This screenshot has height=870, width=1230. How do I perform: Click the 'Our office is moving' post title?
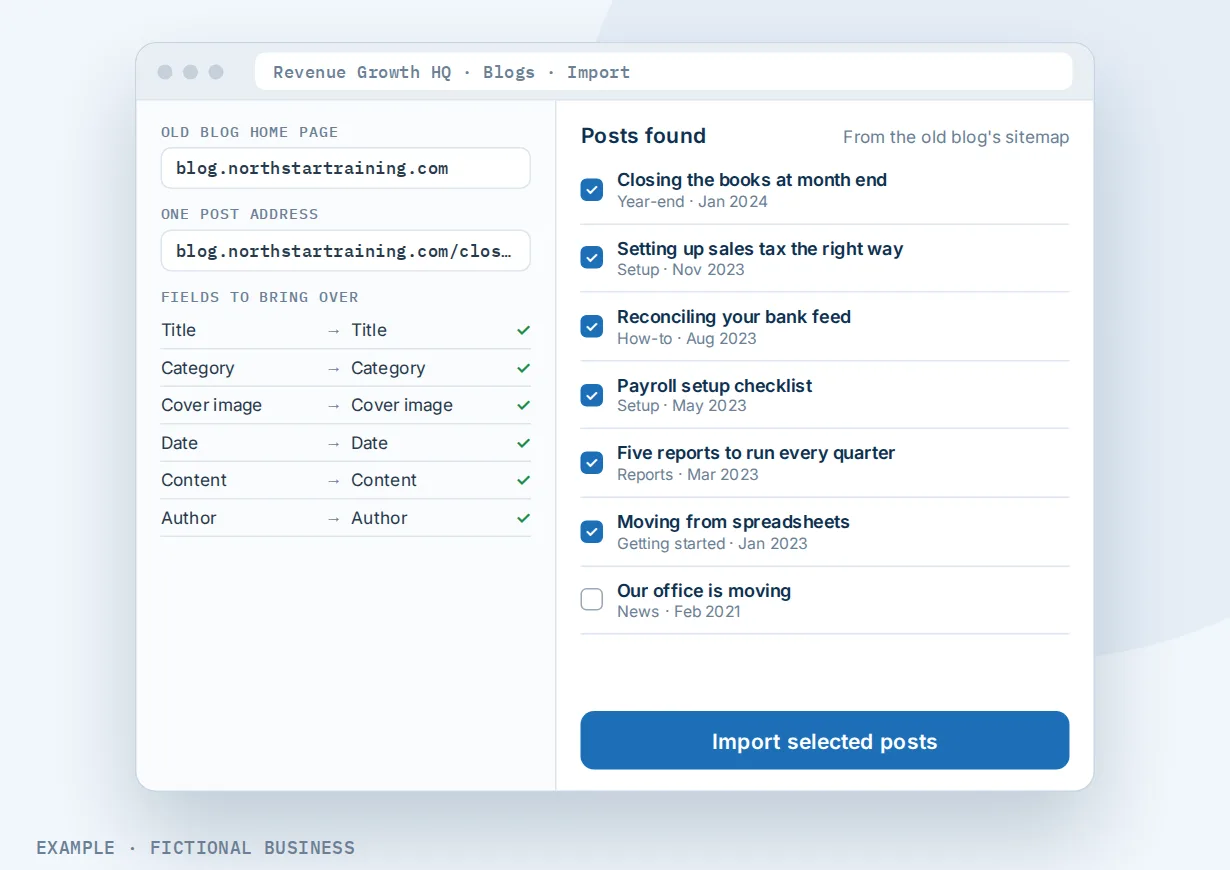point(704,591)
